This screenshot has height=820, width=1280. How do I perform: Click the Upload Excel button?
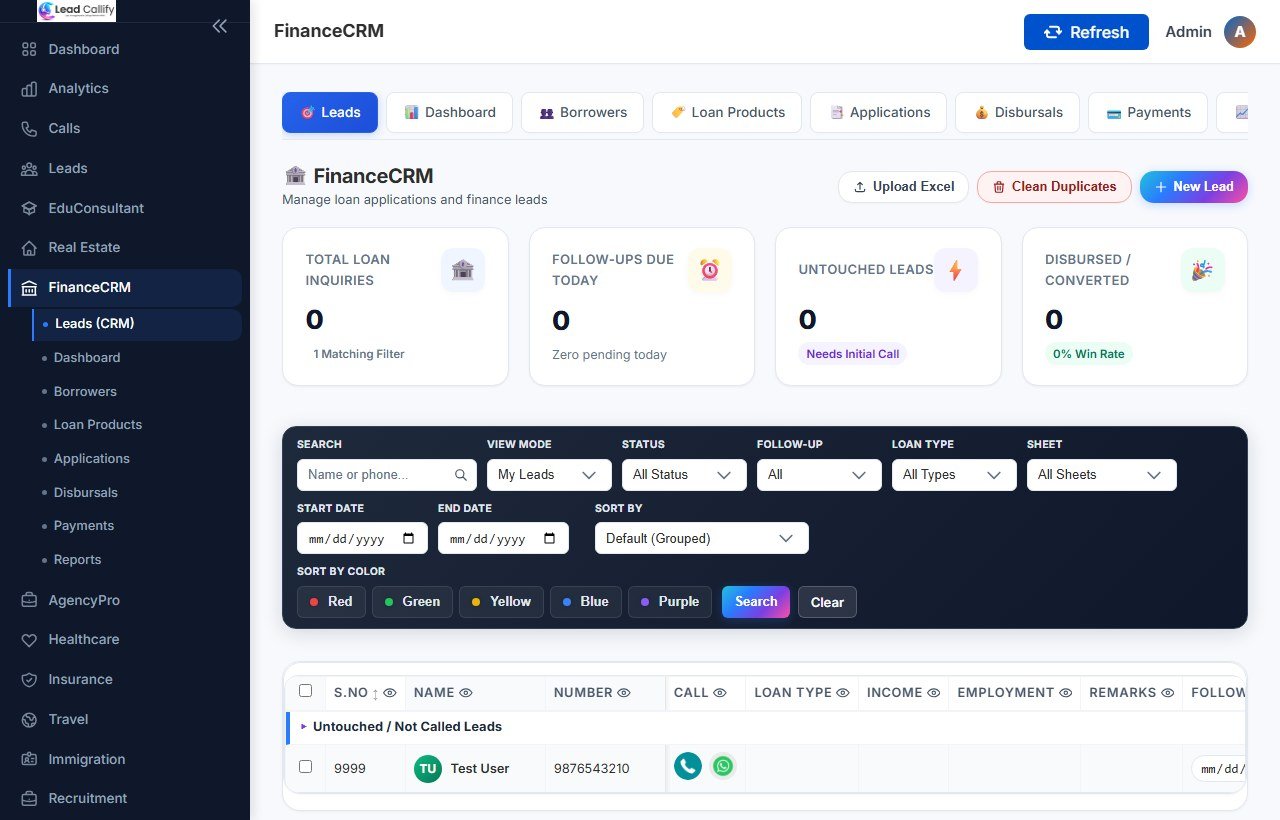tap(903, 187)
